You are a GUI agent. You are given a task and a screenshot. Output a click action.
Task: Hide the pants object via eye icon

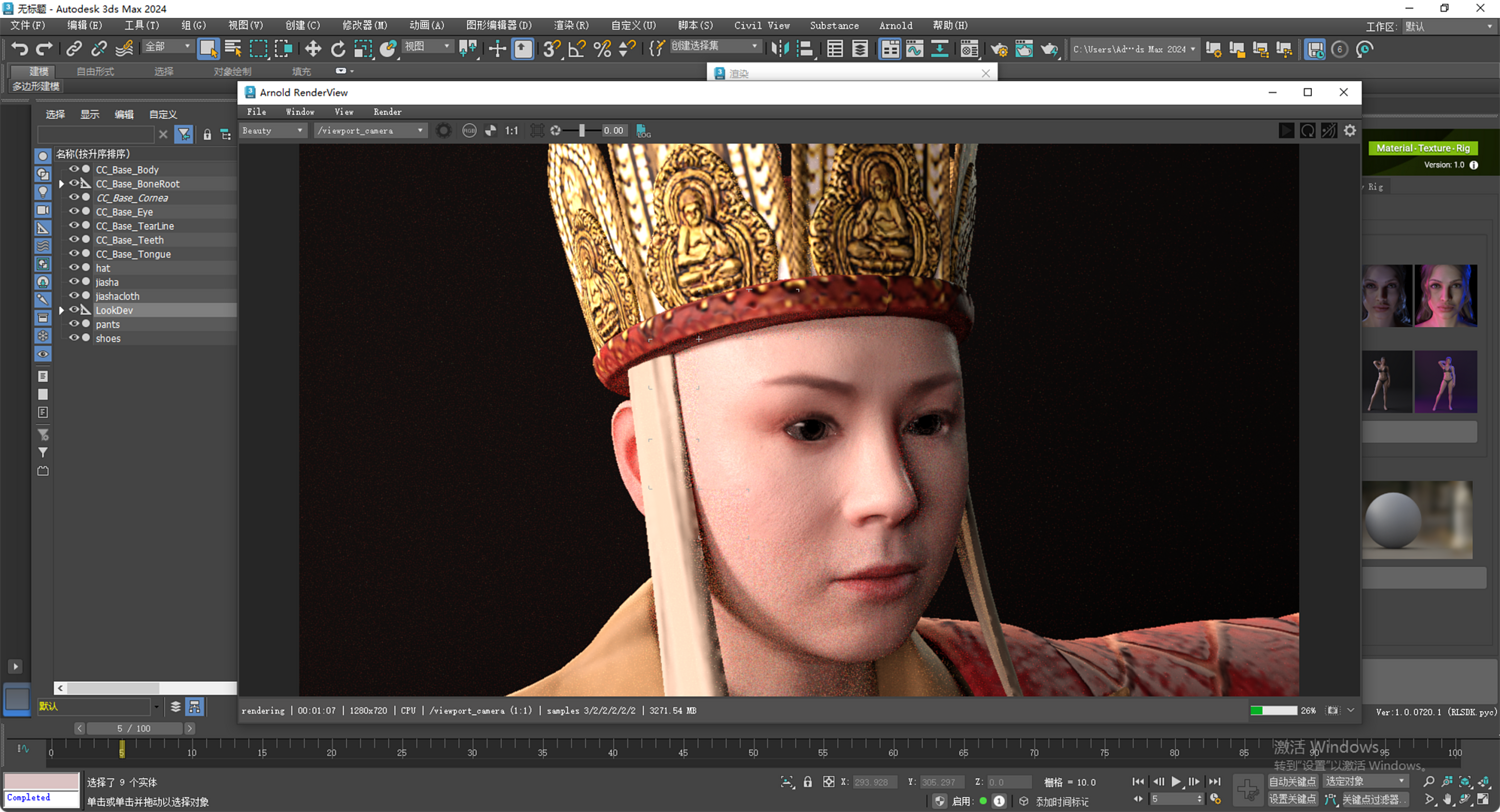[x=74, y=324]
